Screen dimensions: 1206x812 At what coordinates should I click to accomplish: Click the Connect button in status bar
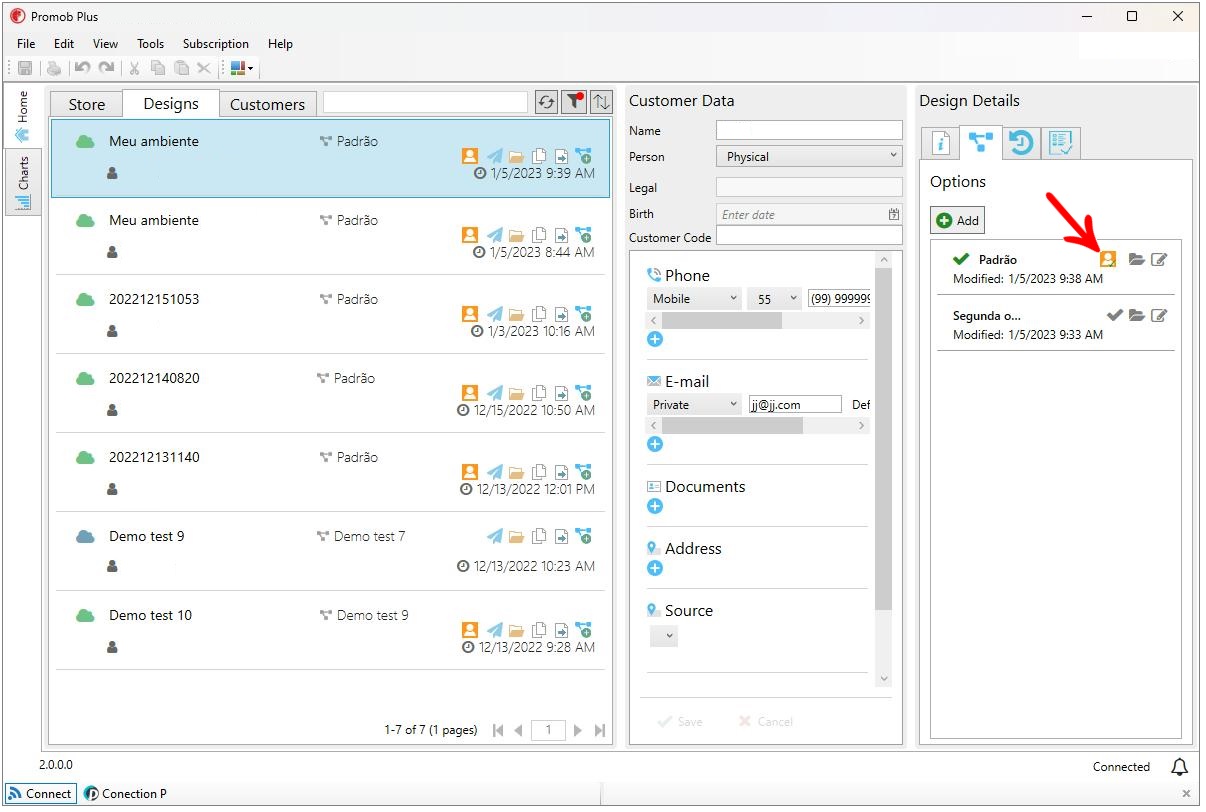40,794
